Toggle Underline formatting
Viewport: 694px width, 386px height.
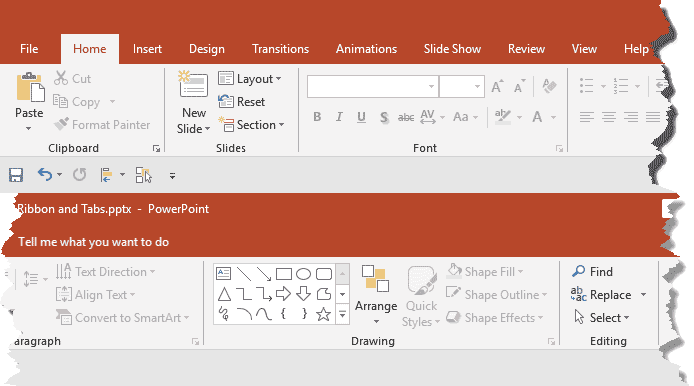361,117
